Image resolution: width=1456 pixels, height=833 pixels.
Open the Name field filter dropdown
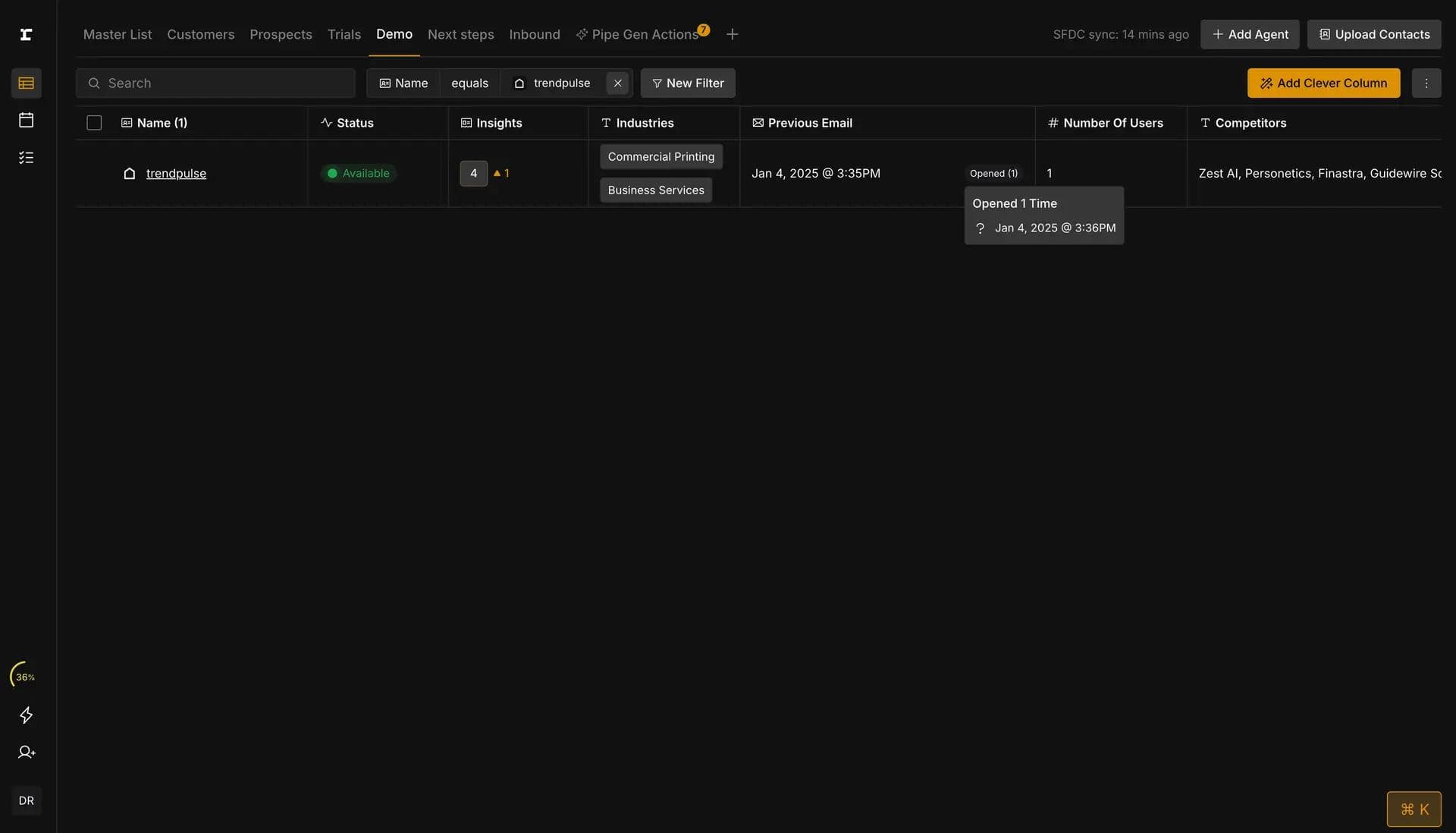pyautogui.click(x=403, y=83)
